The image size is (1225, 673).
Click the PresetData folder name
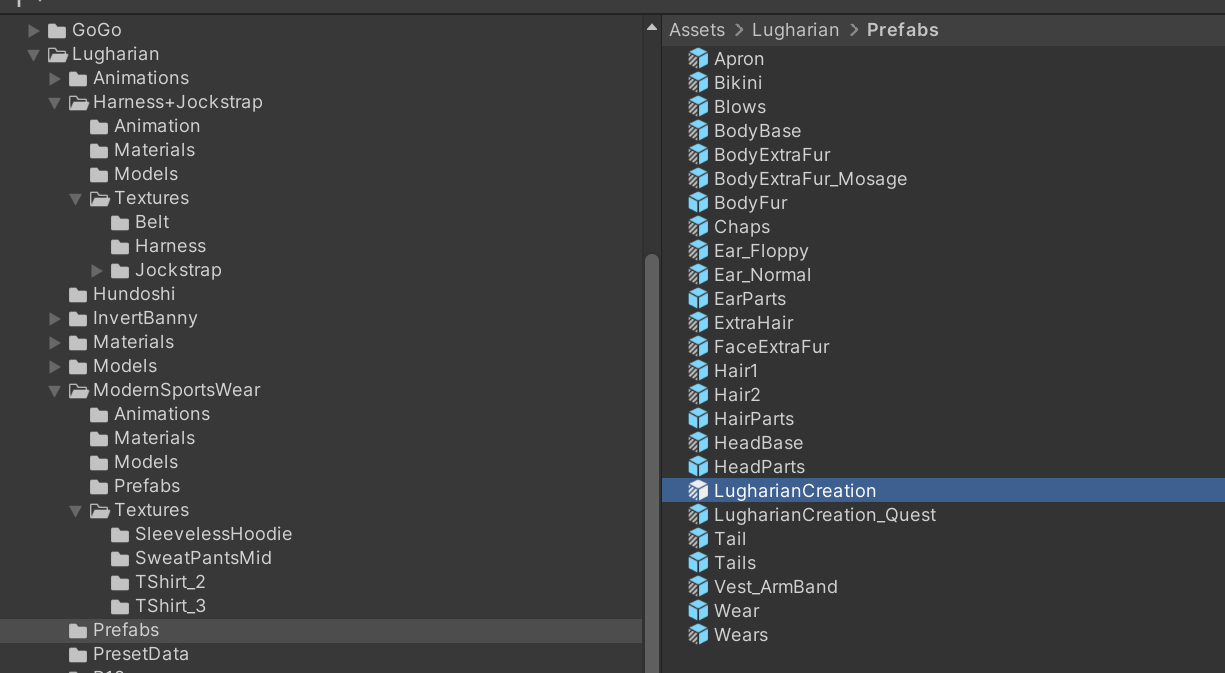pyautogui.click(x=141, y=654)
